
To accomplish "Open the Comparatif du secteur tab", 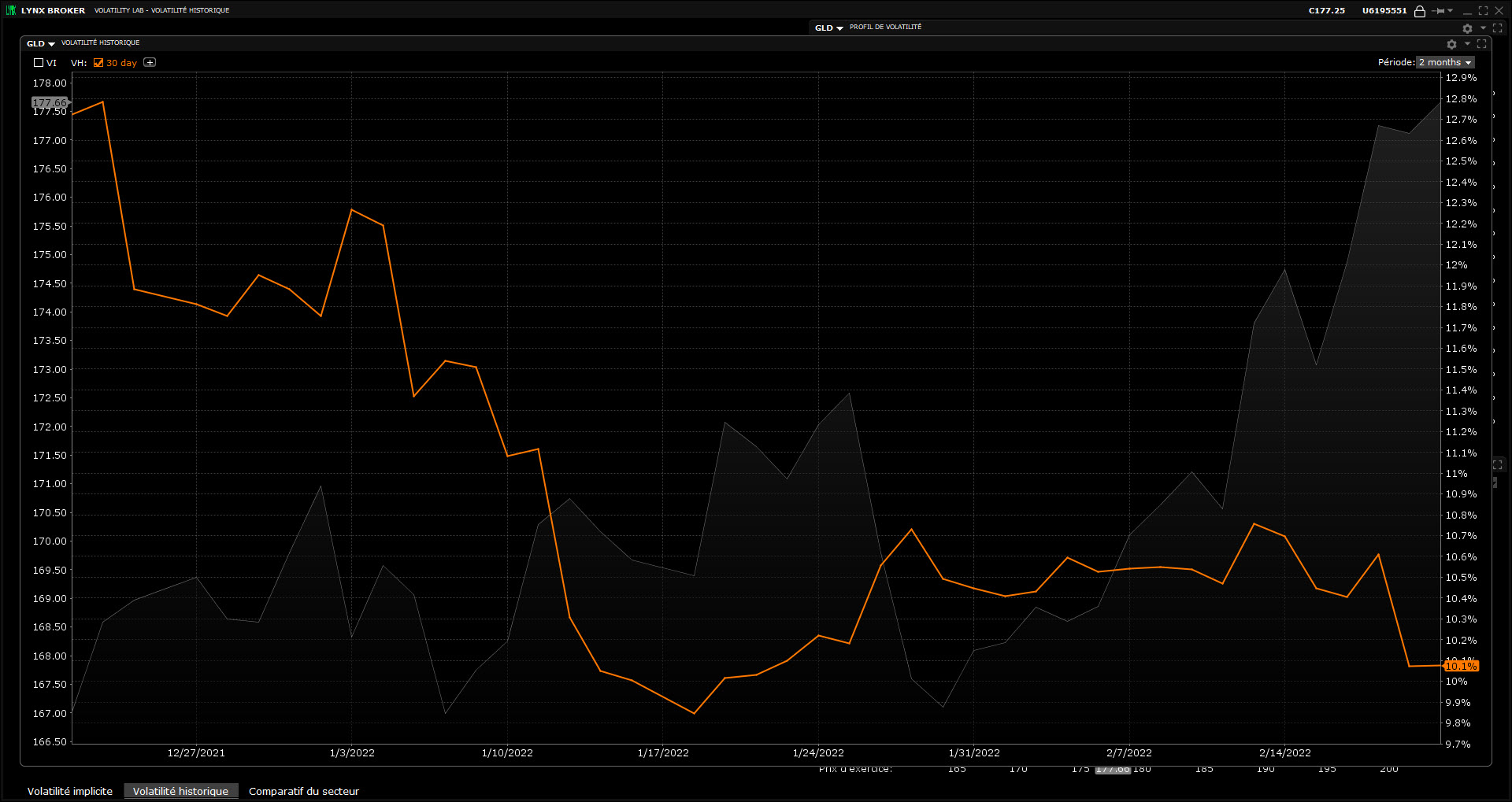I will click(304, 791).
